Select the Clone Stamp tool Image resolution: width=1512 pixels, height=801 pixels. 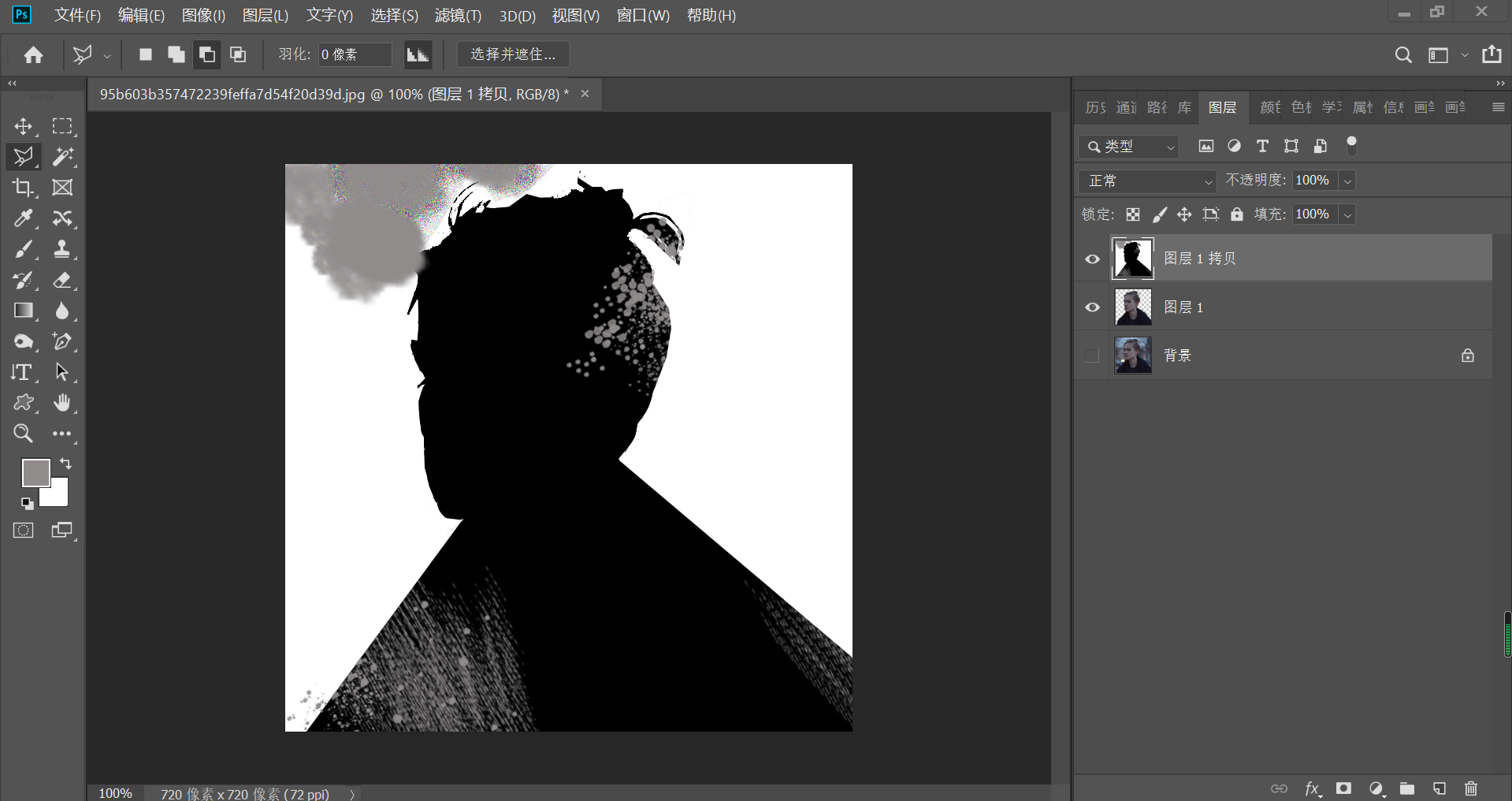(62, 249)
